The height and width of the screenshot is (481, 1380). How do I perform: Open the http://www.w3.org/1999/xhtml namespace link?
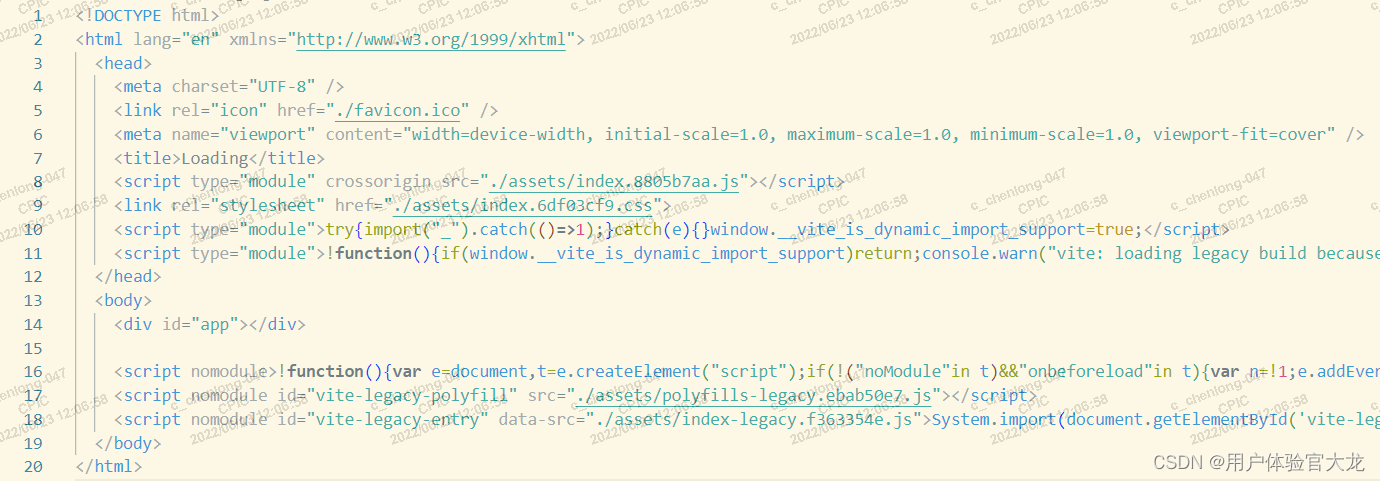click(431, 40)
